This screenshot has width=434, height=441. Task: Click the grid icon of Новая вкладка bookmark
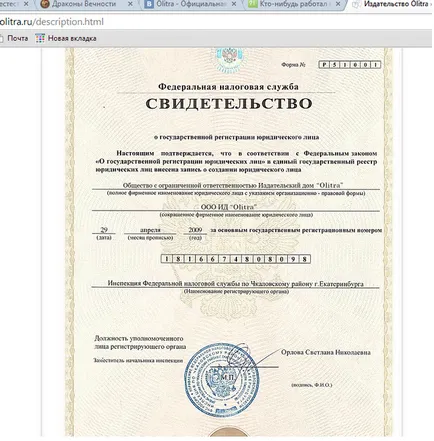click(x=40, y=38)
